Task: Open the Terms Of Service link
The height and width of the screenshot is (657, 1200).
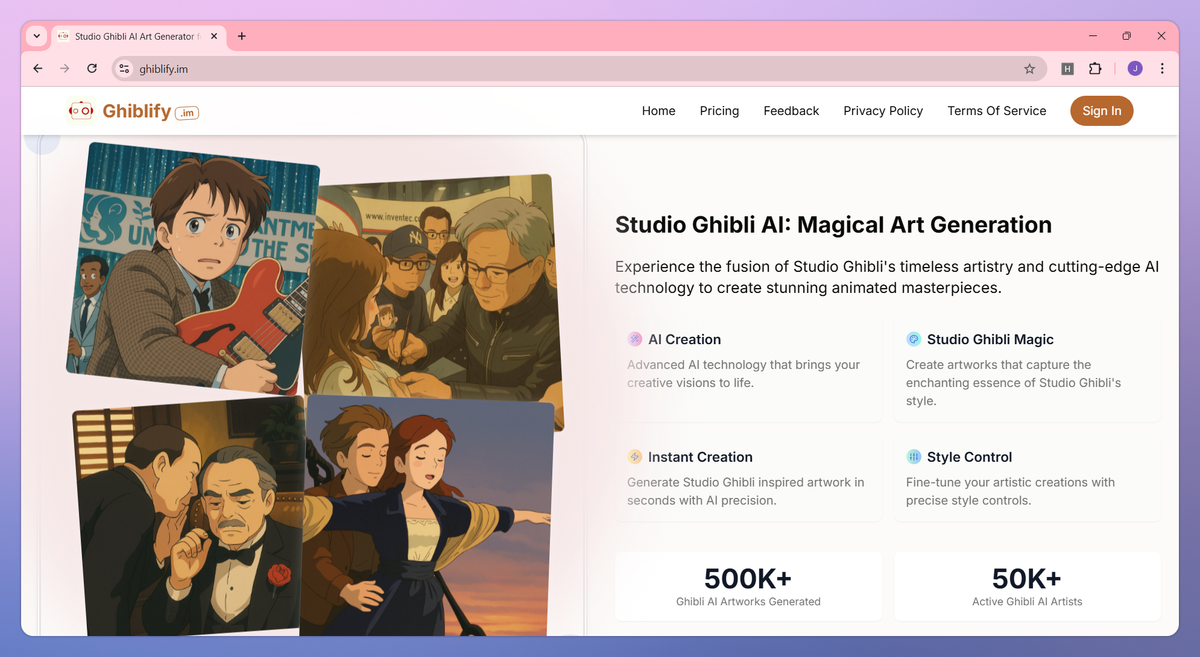Action: coord(997,111)
